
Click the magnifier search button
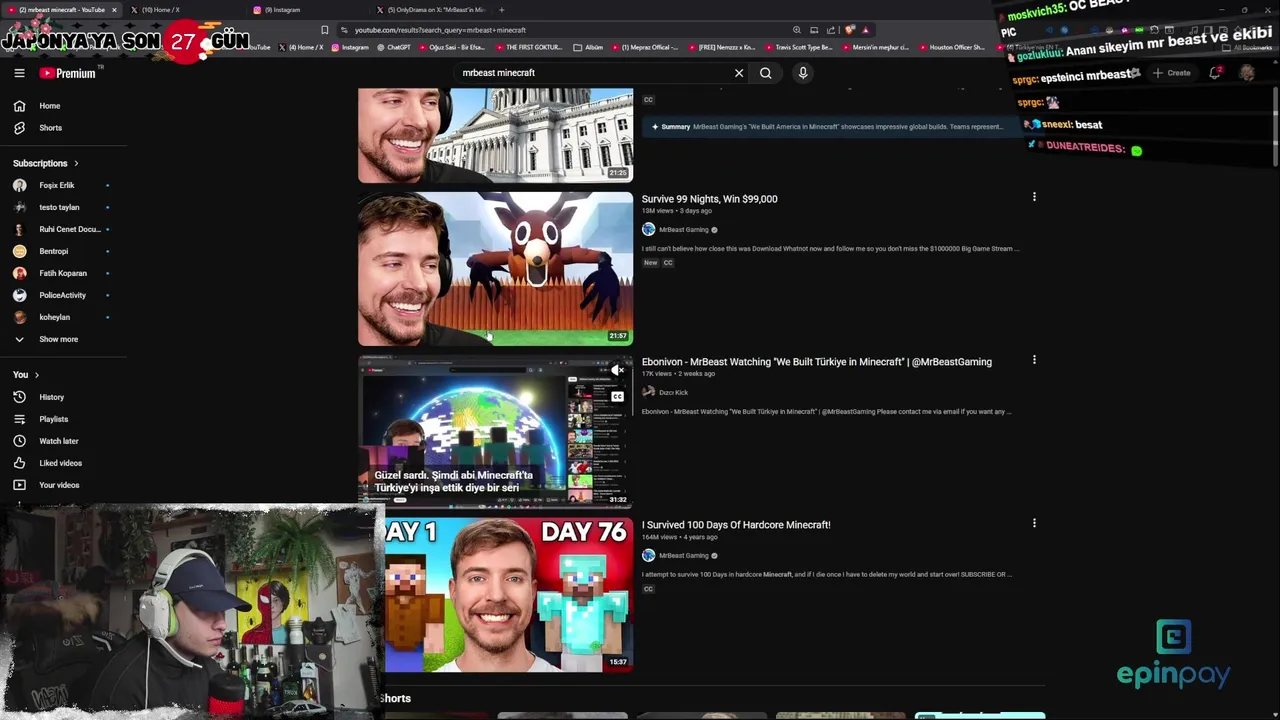(765, 73)
